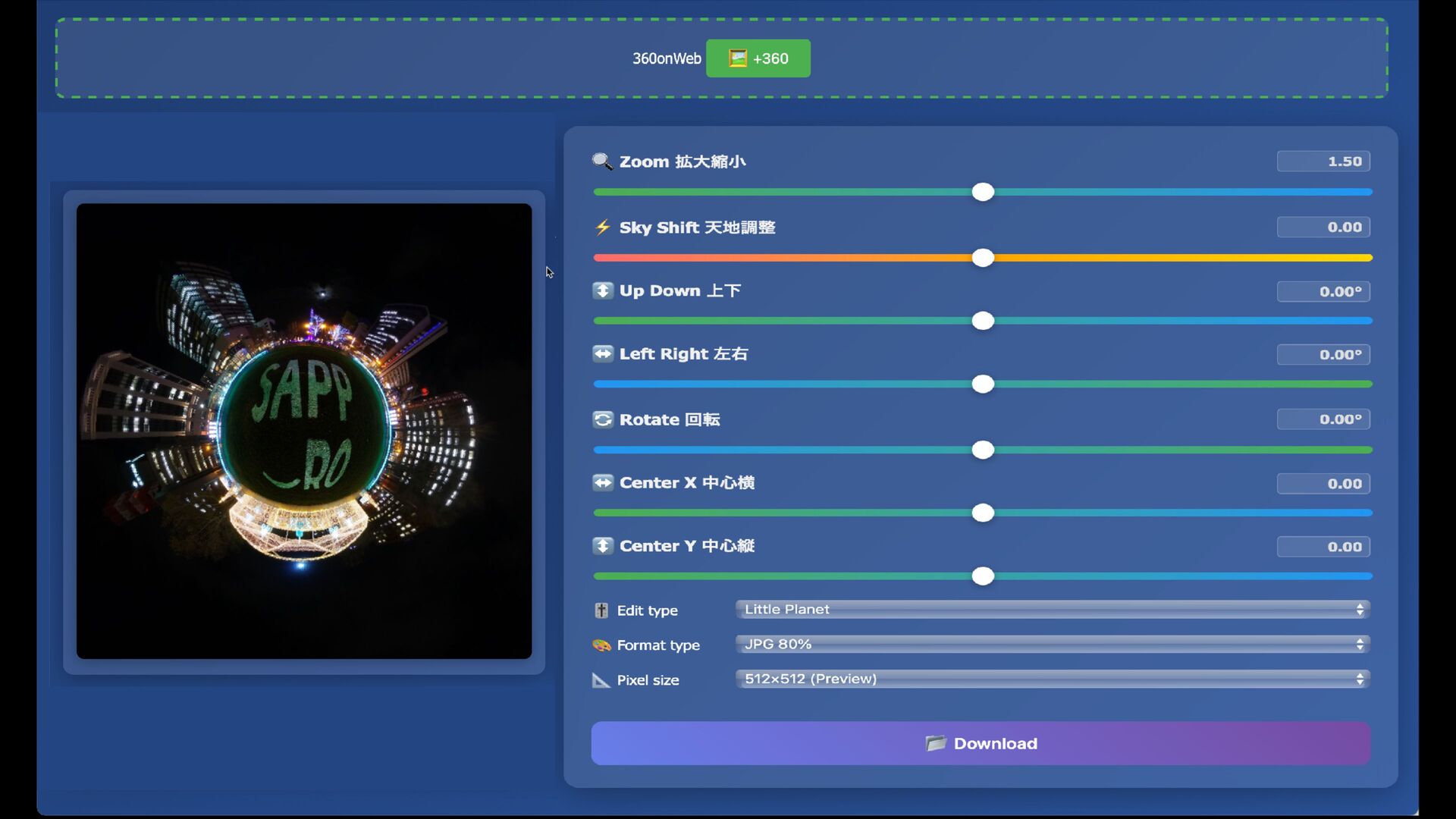Click the picture icon on the +360 button
Viewport: 1456px width, 819px height.
pyautogui.click(x=737, y=58)
